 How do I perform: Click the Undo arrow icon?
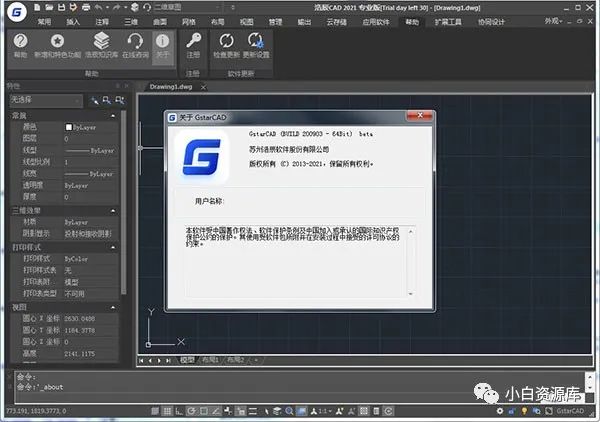98,7
